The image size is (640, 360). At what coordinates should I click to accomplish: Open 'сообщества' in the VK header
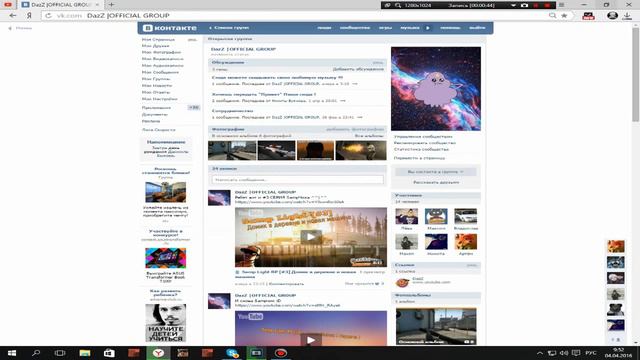click(x=355, y=28)
